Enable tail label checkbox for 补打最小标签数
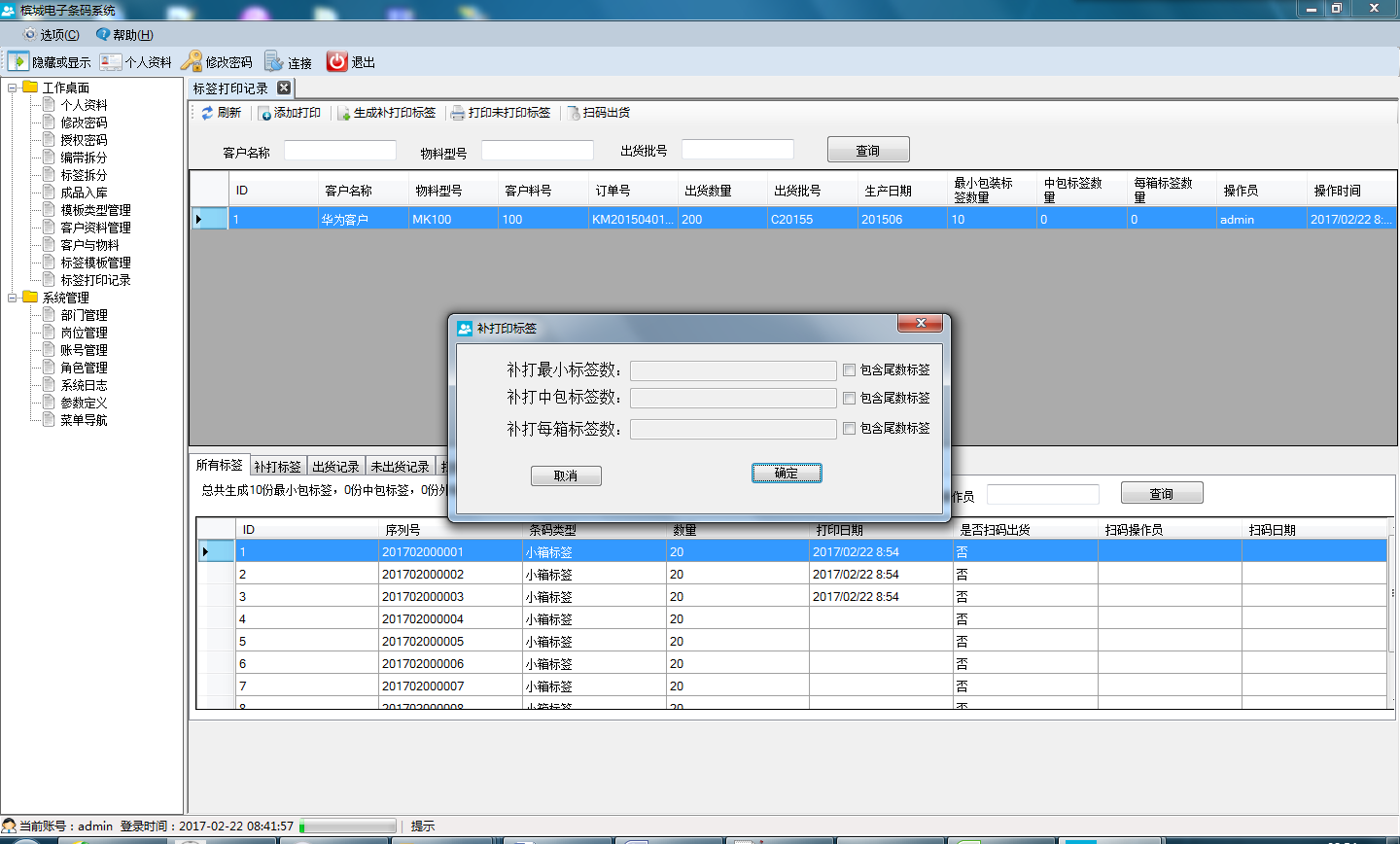Image resolution: width=1400 pixels, height=844 pixels. tap(850, 369)
